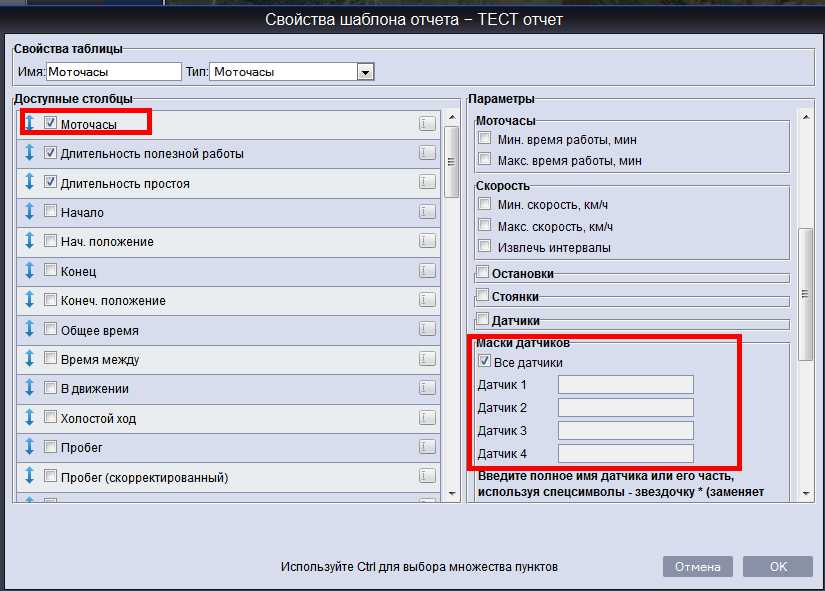
Task: Open info icon for Нач. положение column
Action: click(x=427, y=241)
